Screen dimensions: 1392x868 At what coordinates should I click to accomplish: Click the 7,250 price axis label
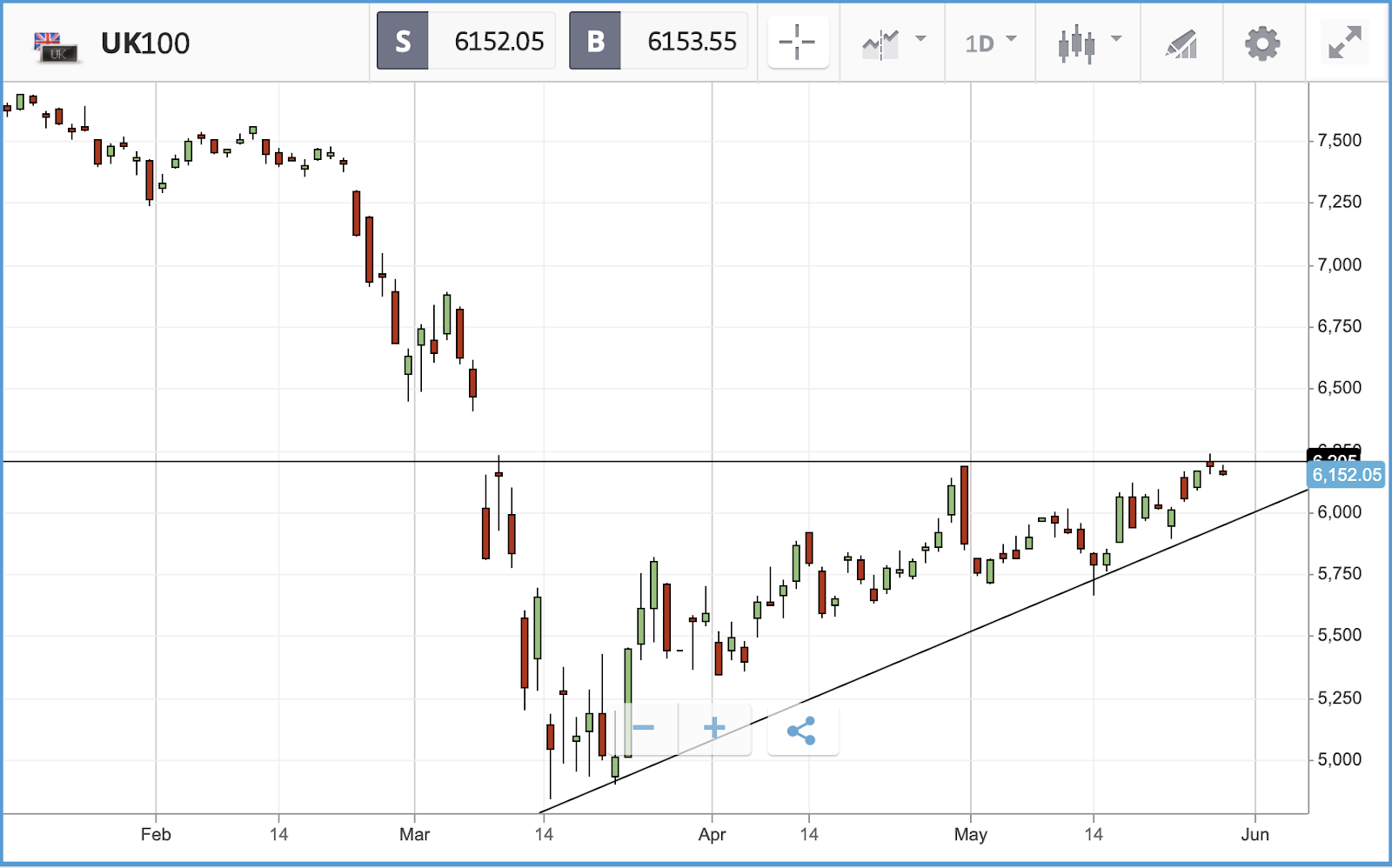pos(1339,202)
